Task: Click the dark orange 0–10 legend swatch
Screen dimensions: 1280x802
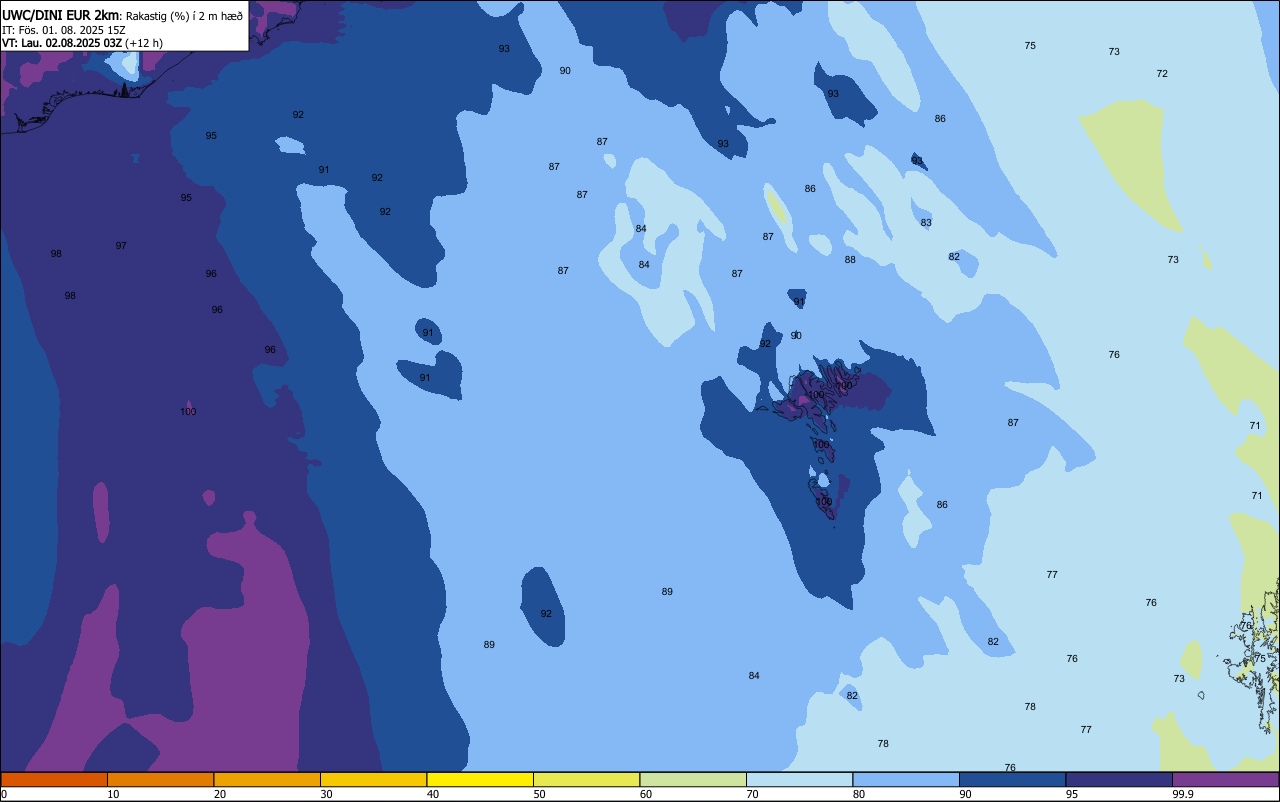Action: pos(54,779)
